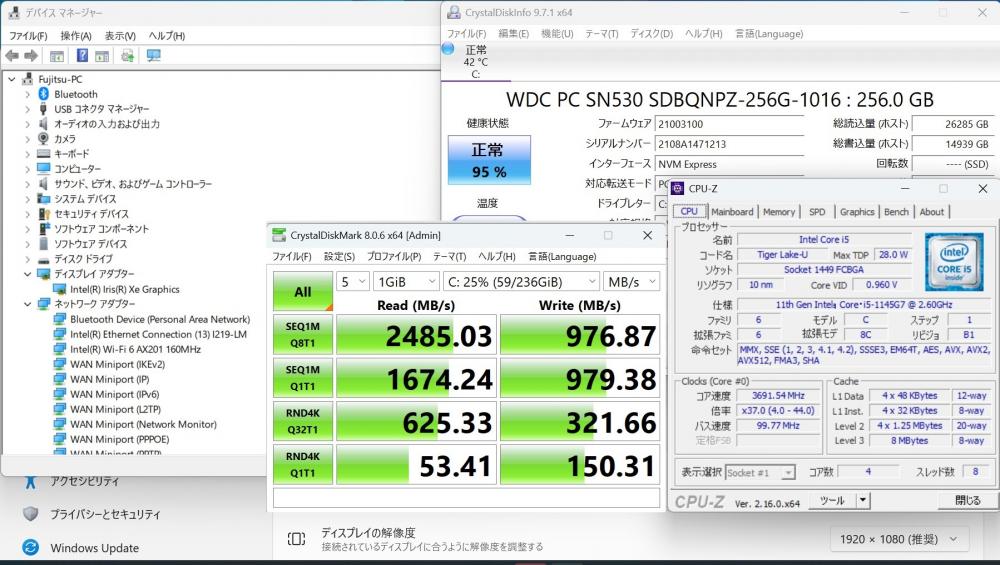1000x565 pixels.
Task: Select the Bluetooth device category
Action: 76,94
